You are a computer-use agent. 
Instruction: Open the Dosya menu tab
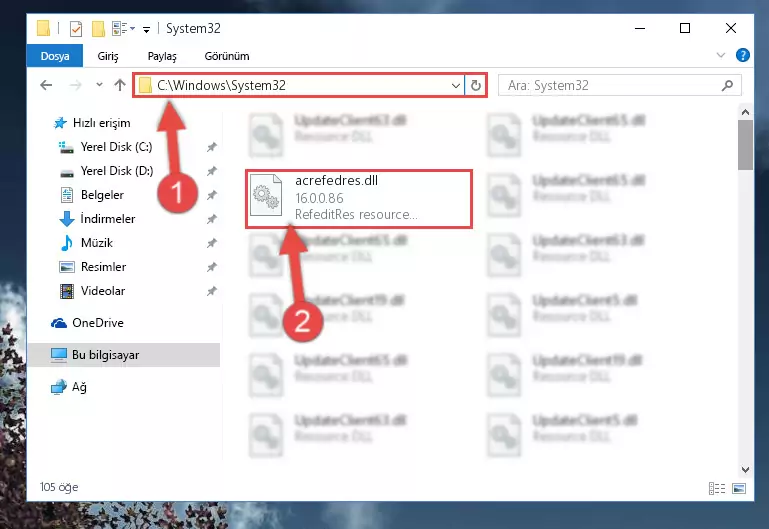[54, 56]
